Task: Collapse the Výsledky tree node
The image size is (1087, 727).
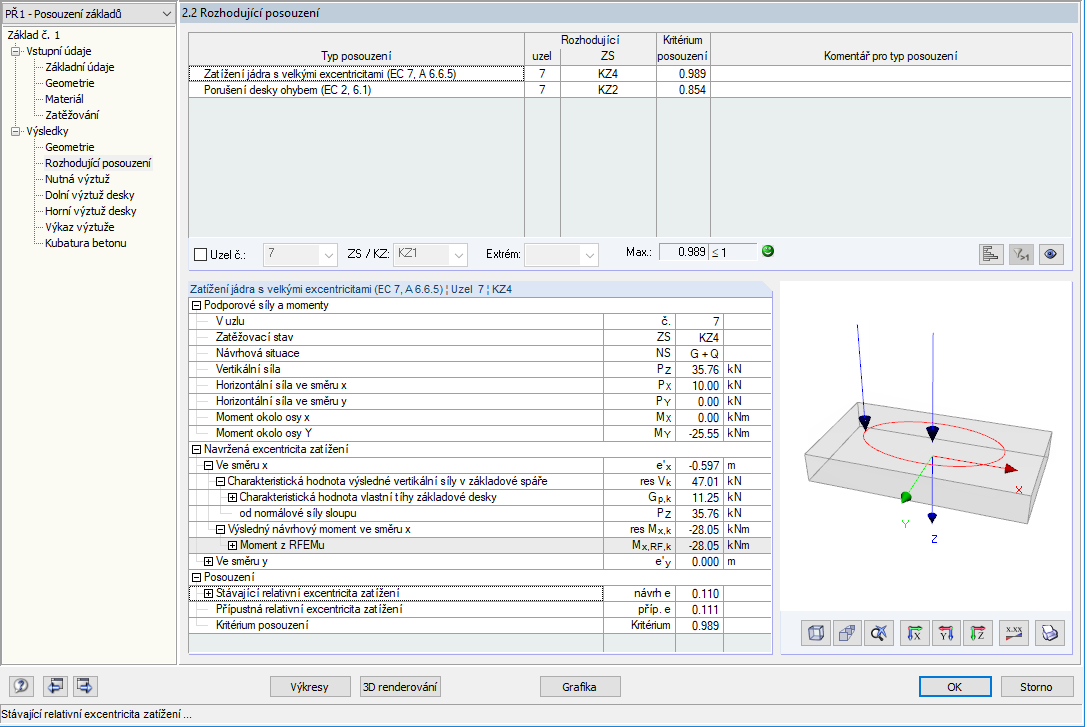Action: pyautogui.click(x=16, y=131)
